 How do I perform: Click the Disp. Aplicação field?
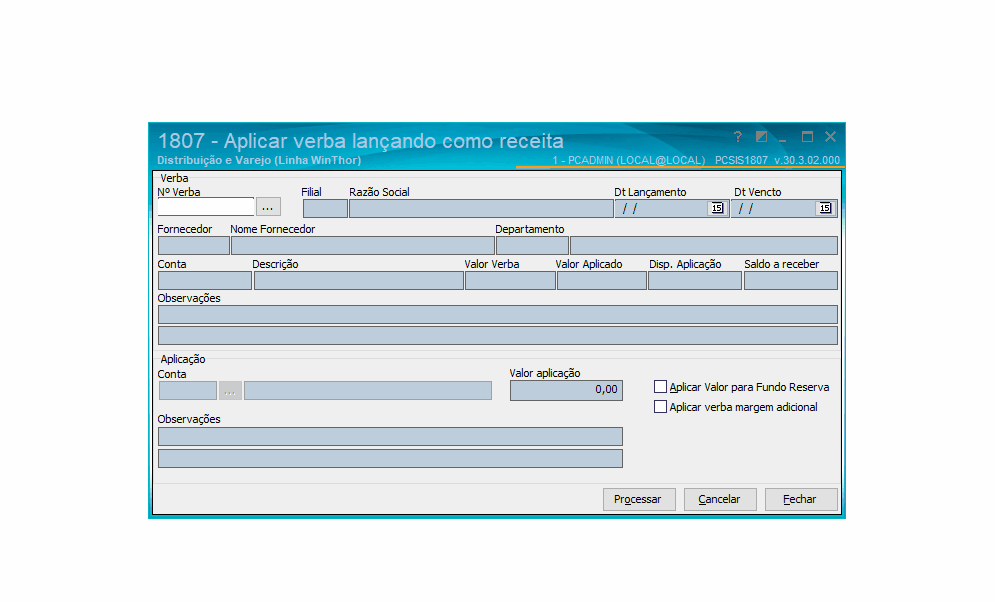coord(695,280)
